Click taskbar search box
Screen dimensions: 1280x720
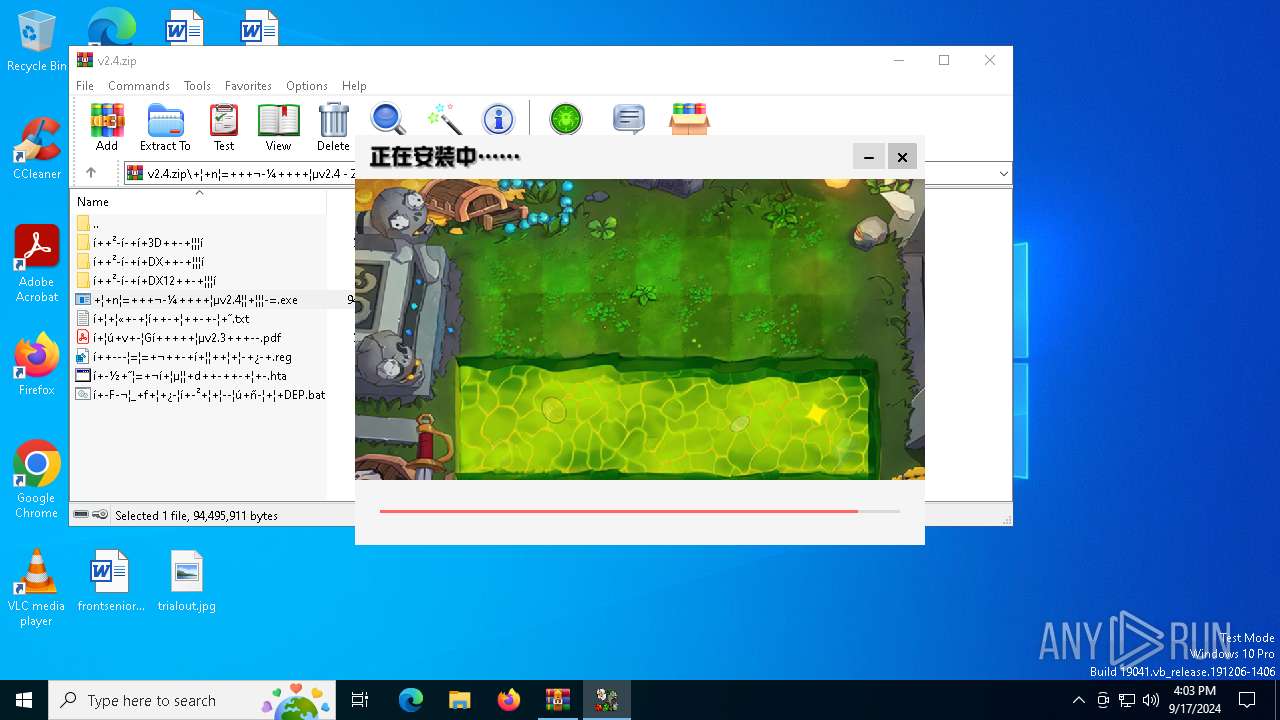tap(193, 700)
